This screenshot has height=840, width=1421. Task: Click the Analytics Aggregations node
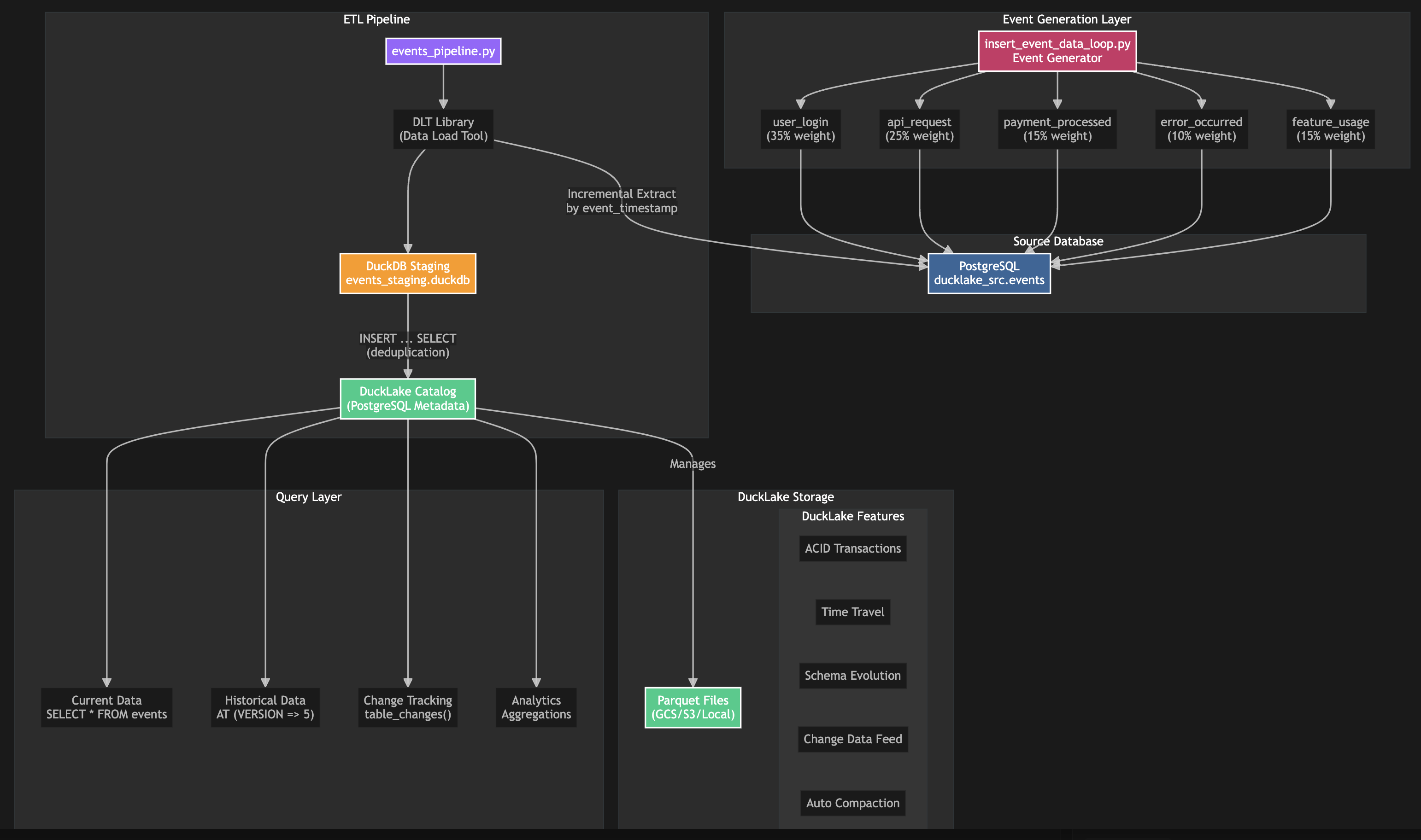(x=536, y=707)
